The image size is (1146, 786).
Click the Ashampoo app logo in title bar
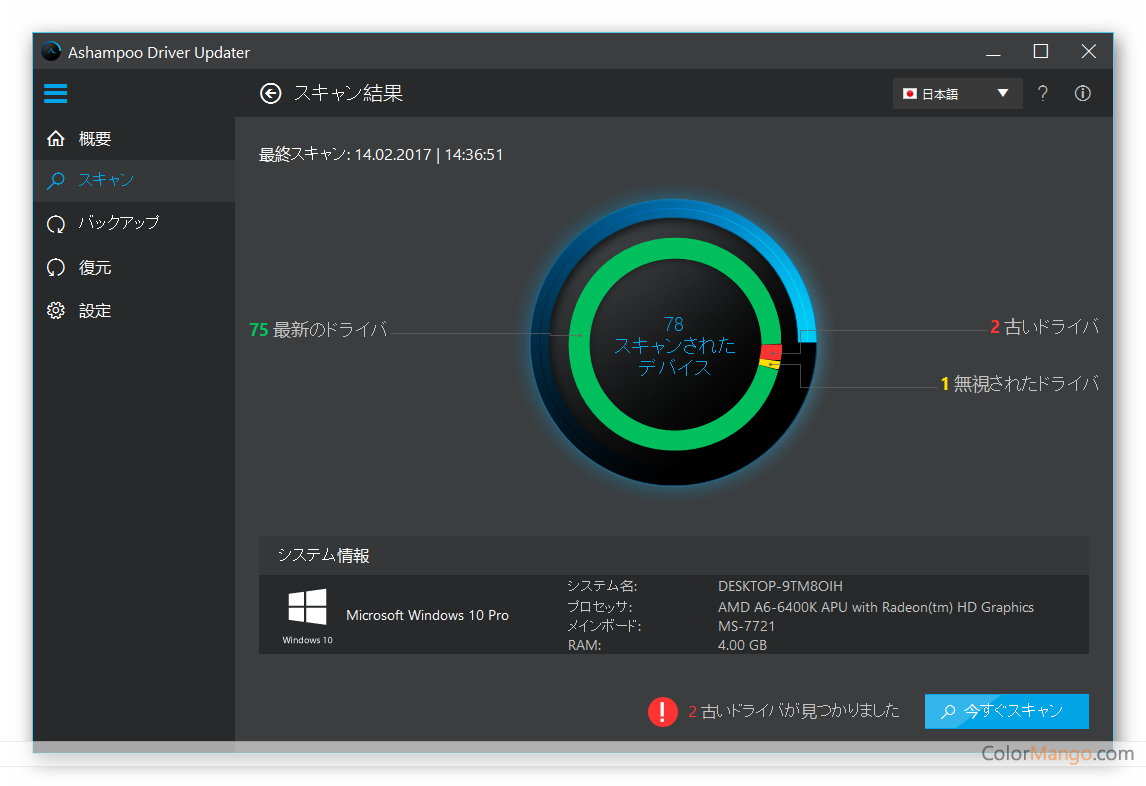click(52, 52)
